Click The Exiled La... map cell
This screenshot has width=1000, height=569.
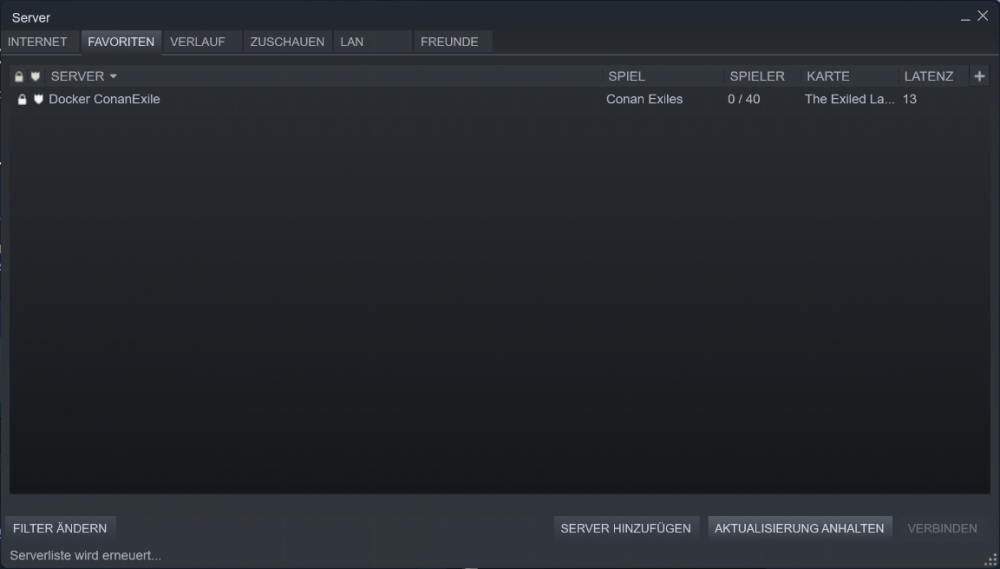(849, 100)
